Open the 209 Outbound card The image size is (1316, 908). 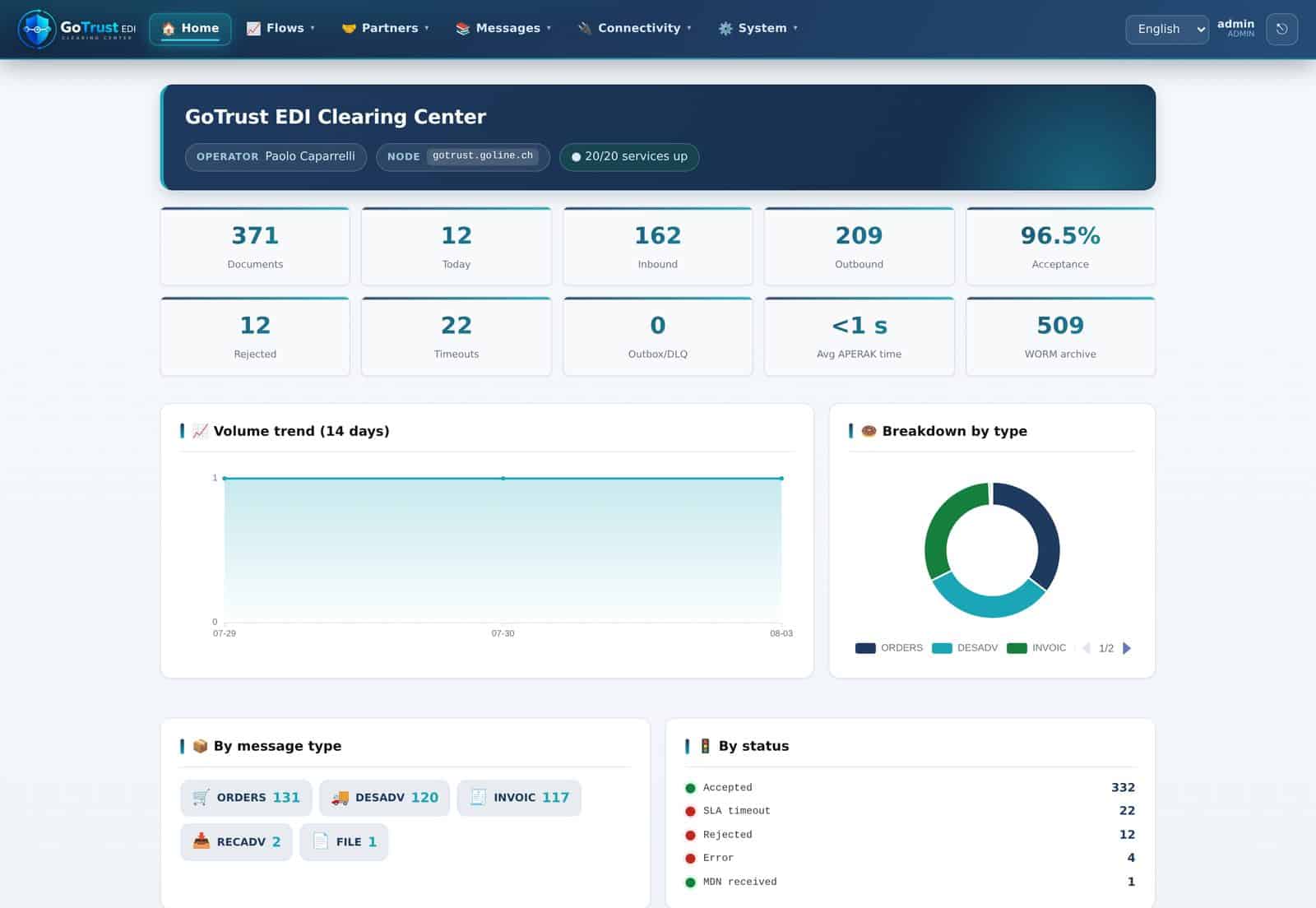[x=860, y=247]
